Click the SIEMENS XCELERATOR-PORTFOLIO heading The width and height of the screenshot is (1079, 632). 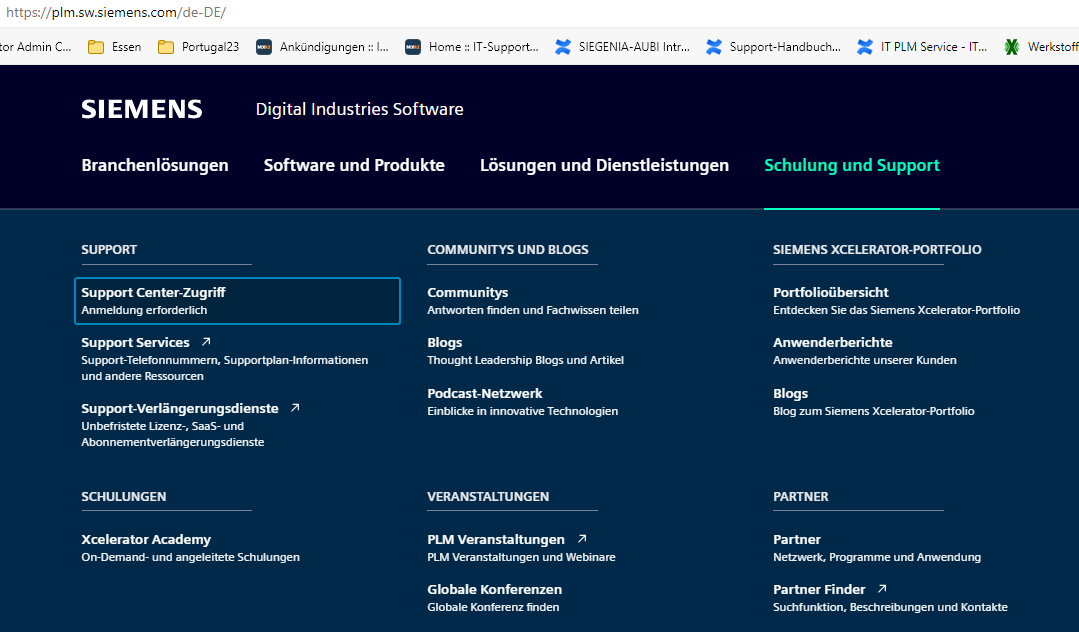pyautogui.click(x=877, y=249)
